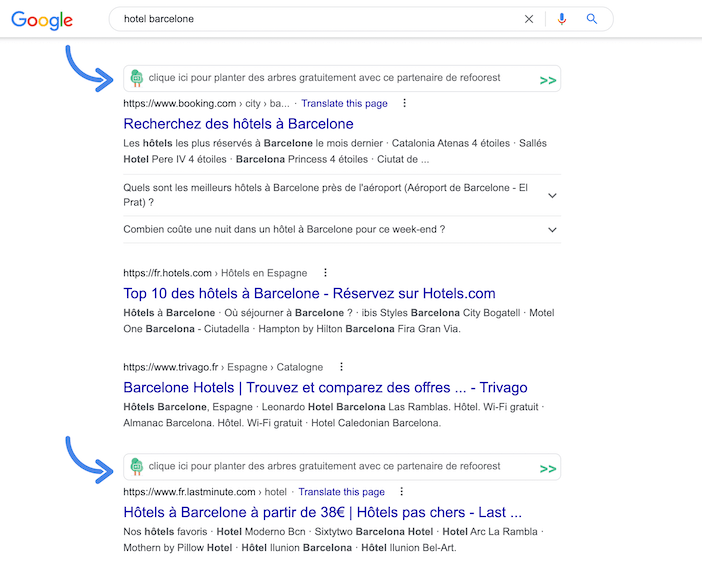This screenshot has height=561, width=702.
Task: Open three-dot menu for lastminute.com result
Action: click(402, 492)
